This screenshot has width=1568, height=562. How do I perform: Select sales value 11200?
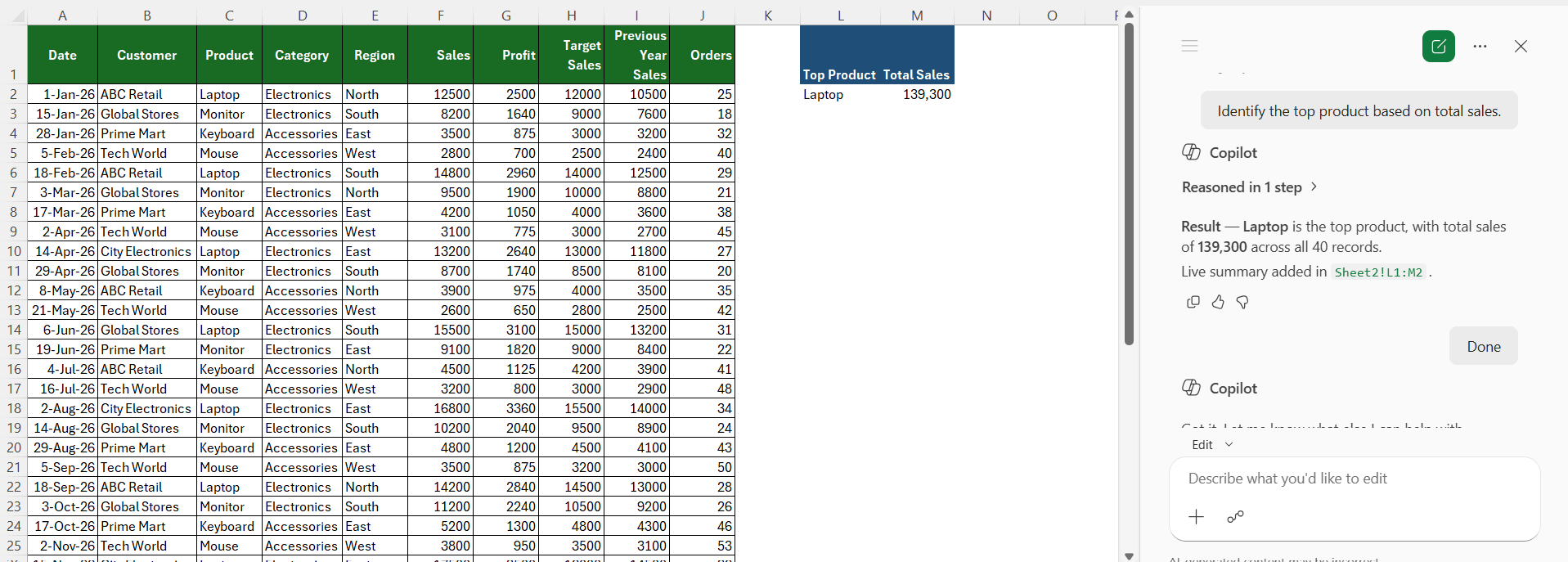click(x=440, y=506)
